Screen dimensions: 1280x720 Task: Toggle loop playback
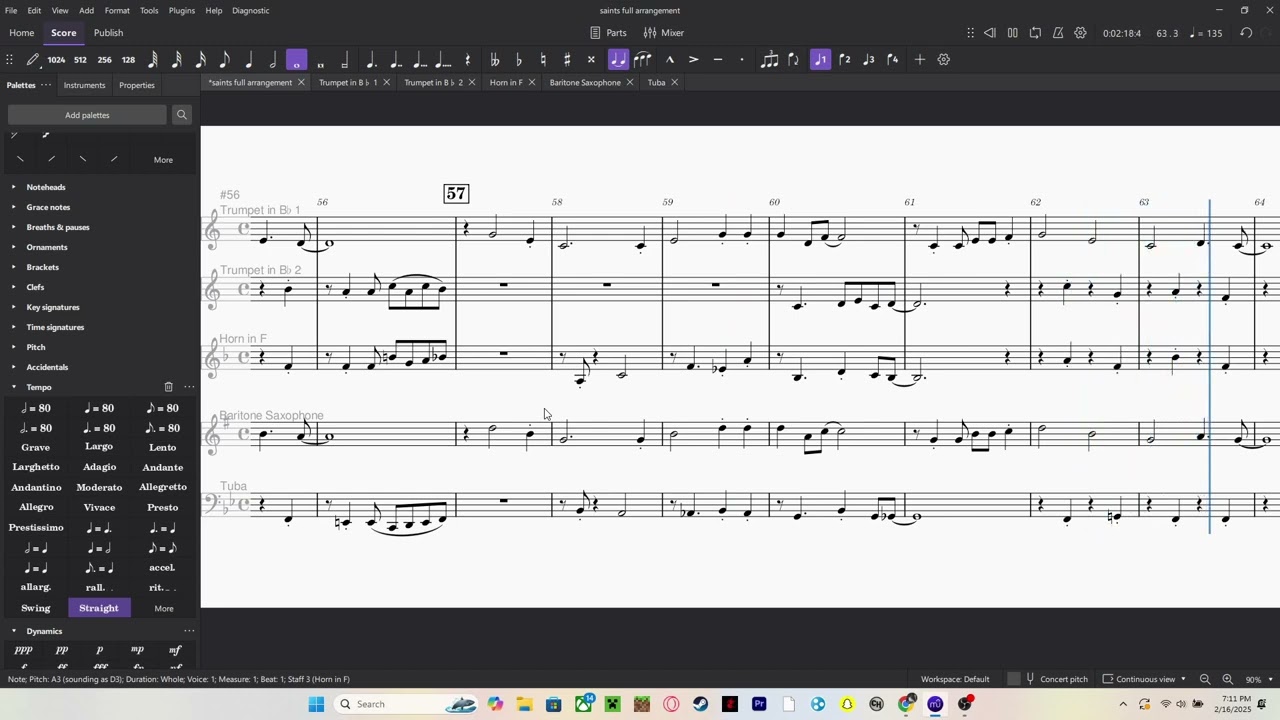coord(1035,33)
